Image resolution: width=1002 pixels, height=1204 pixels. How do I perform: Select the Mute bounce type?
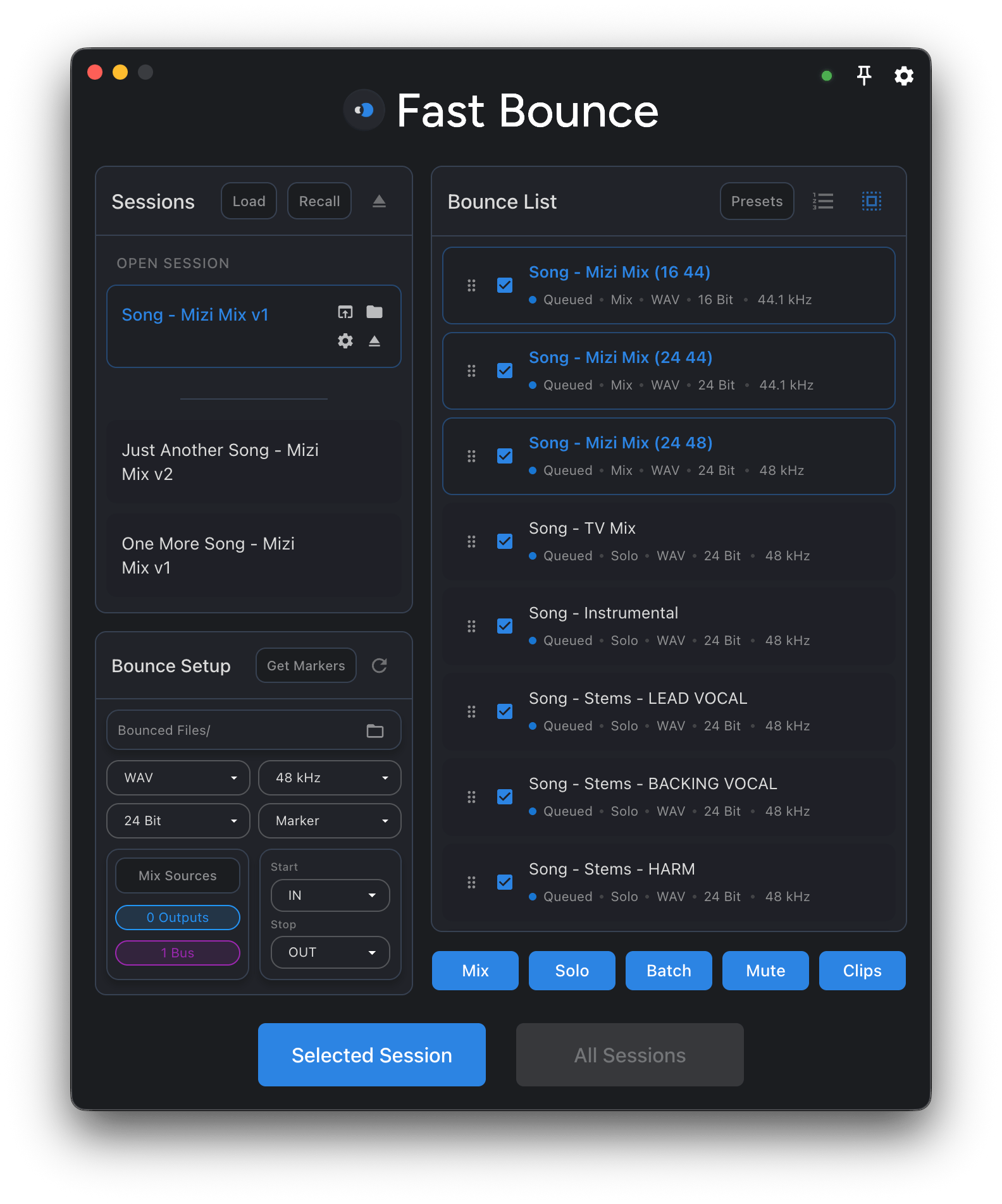(765, 971)
